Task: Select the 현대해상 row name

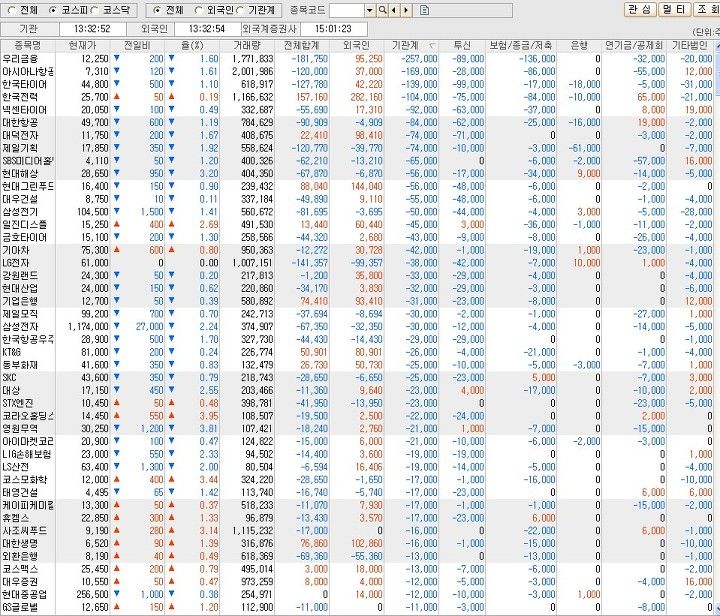Action: [20, 174]
